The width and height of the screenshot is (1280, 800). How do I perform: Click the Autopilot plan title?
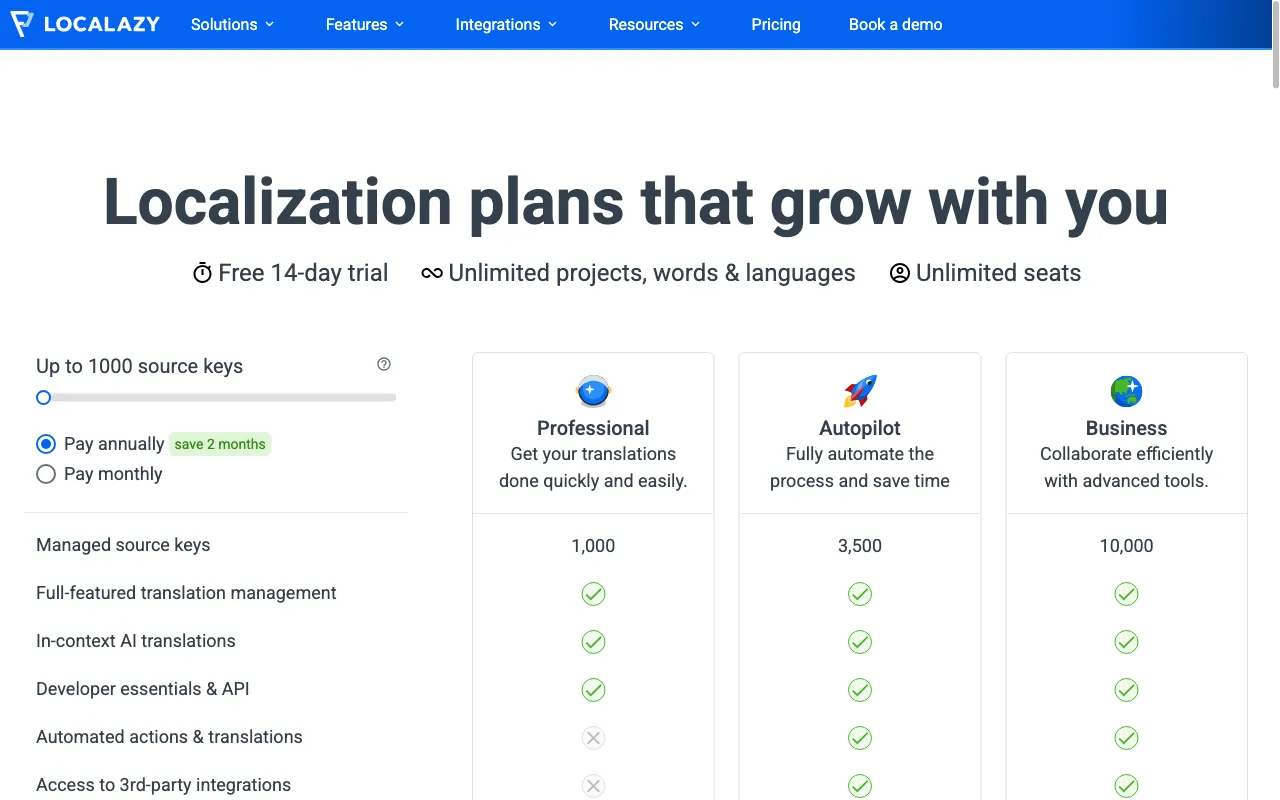click(860, 428)
